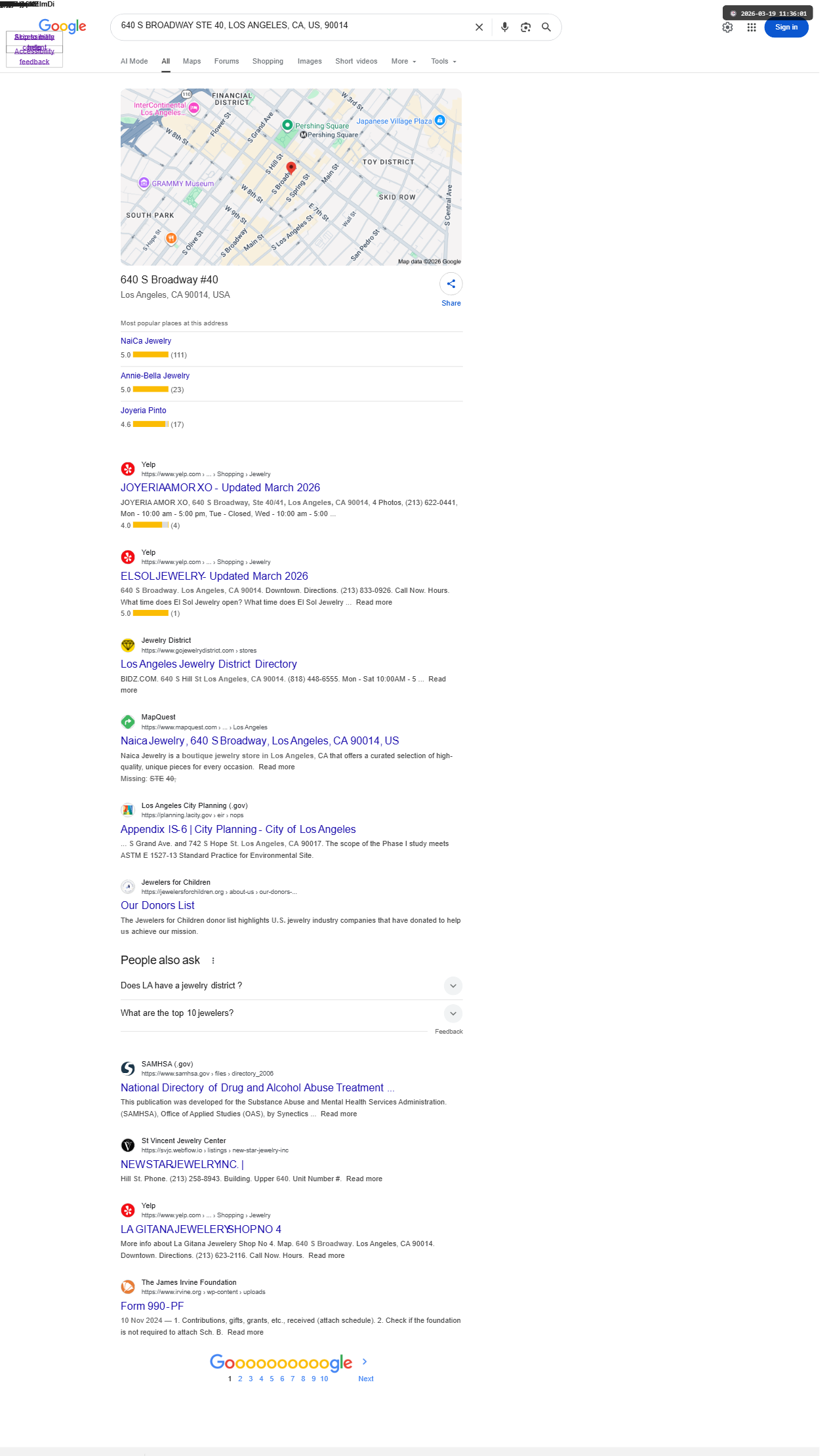Switch to the AI Mode tab
829x1456 pixels.
tap(134, 61)
